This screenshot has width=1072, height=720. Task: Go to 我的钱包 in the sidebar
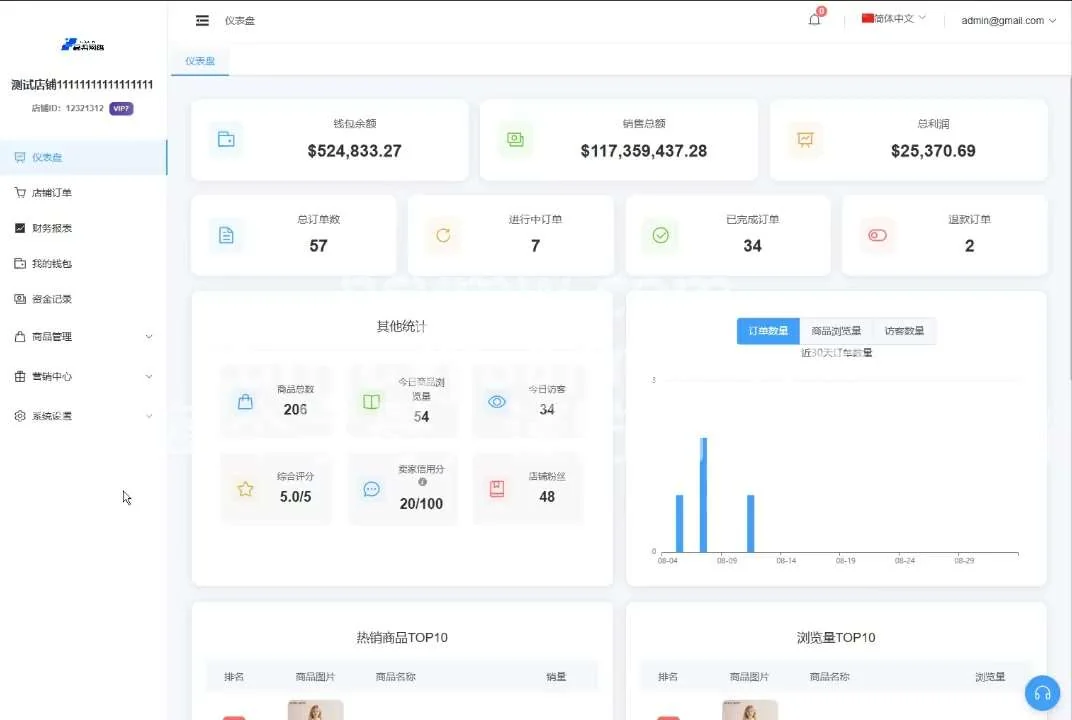click(x=52, y=264)
